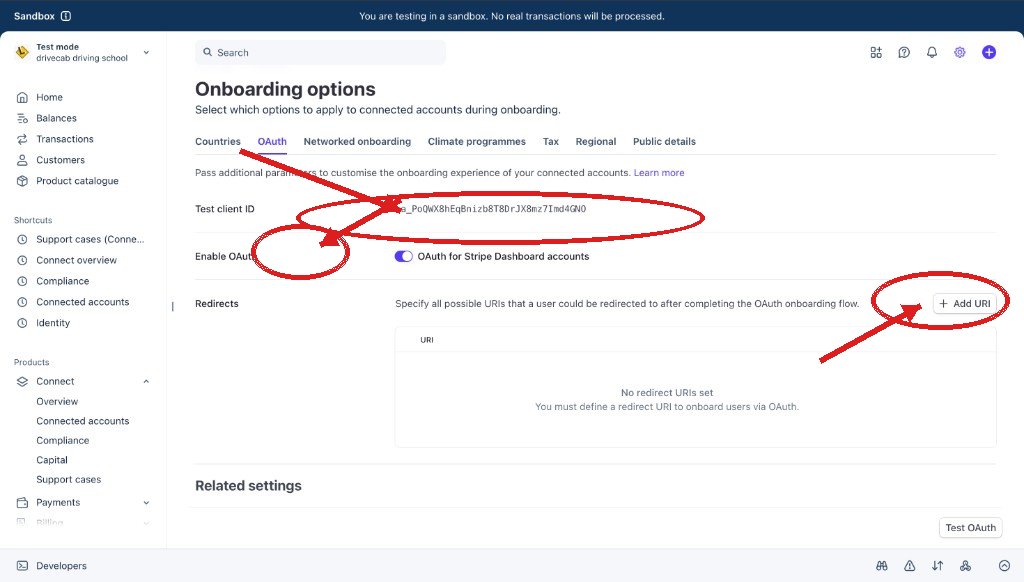Open the Tax tab
1024x582 pixels.
tap(551, 141)
